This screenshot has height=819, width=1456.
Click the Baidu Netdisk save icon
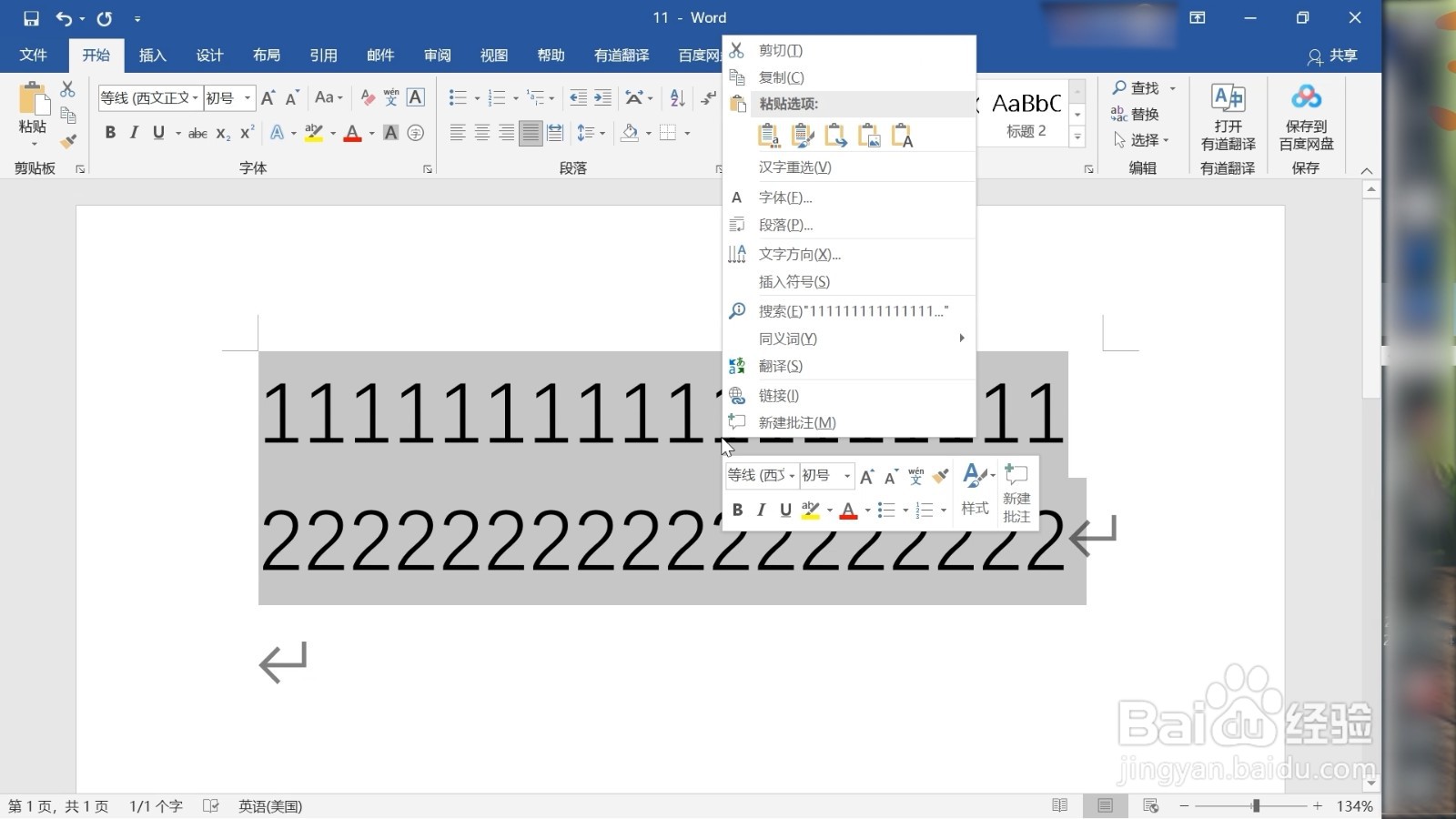pos(1306,118)
